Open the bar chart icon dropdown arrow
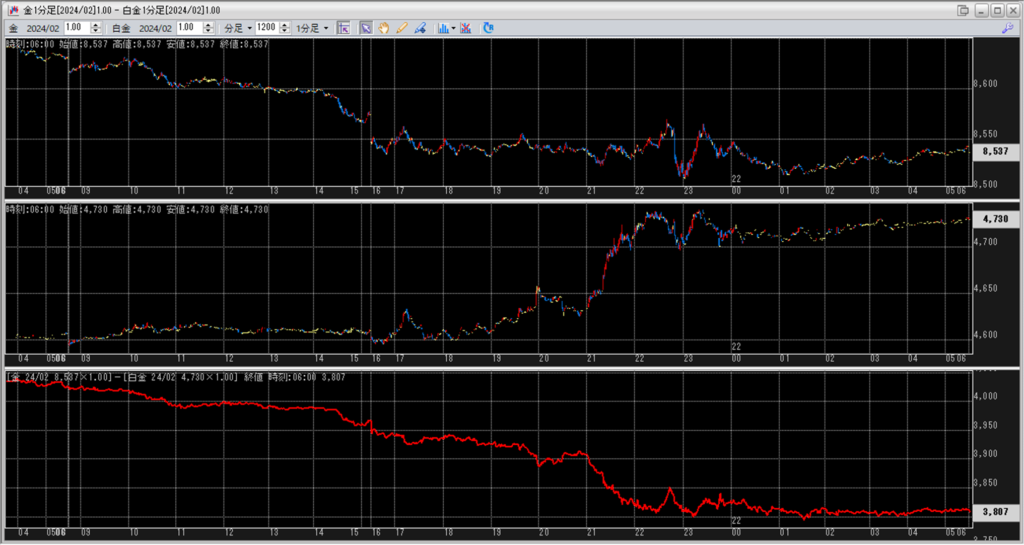 coord(454,28)
